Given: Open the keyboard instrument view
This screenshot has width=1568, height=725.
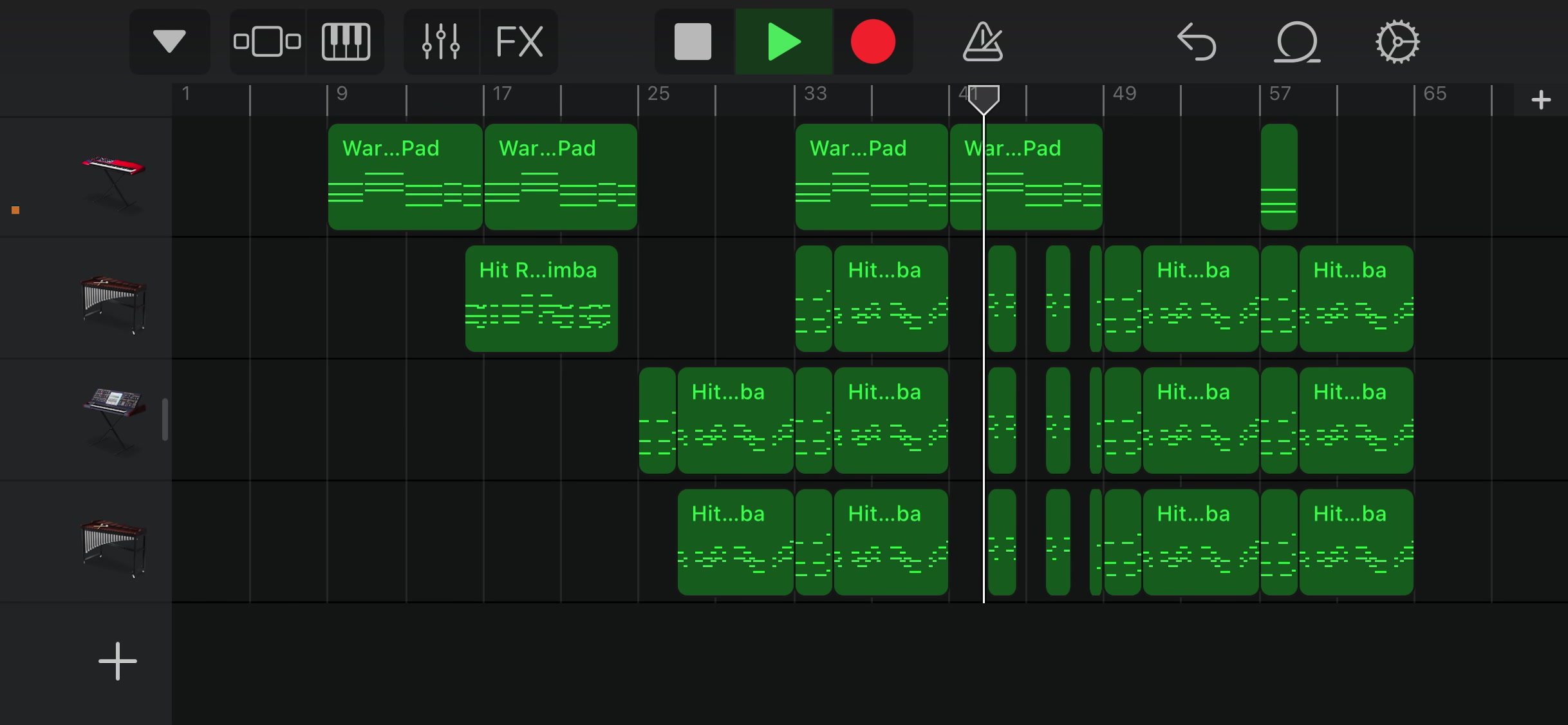Looking at the screenshot, I should 346,42.
